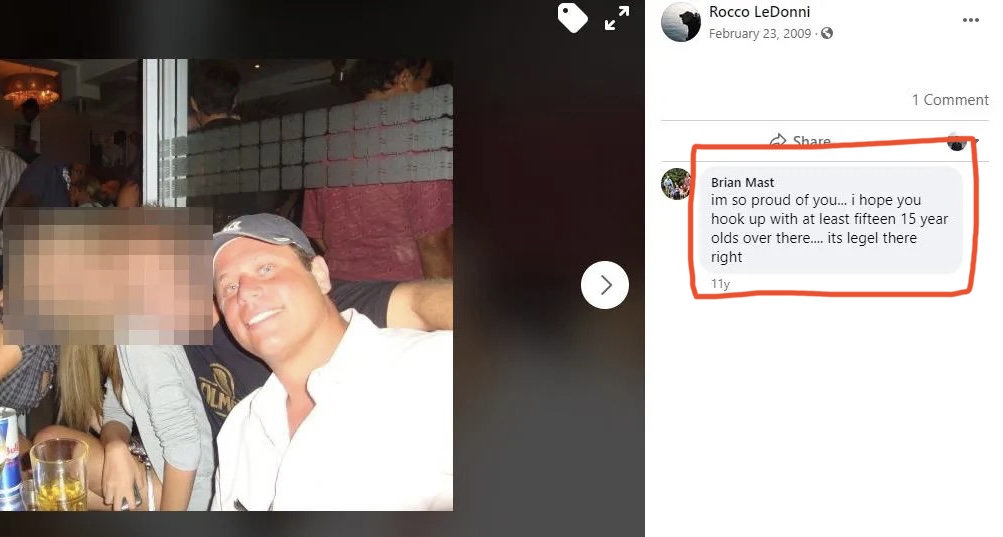Enter fullscreen with the expand arrows icon
Image resolution: width=1003 pixels, height=537 pixels.
[x=617, y=18]
